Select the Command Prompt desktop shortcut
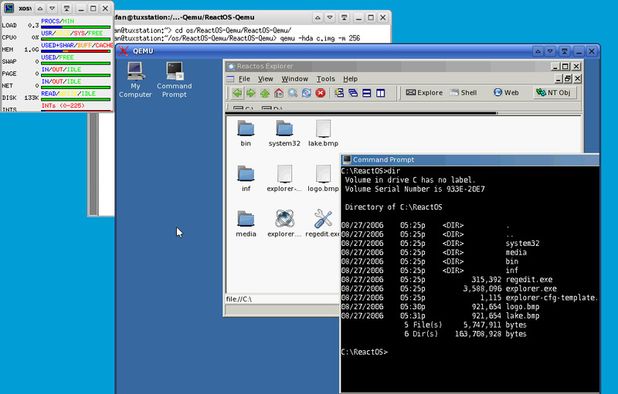This screenshot has width=618, height=394. click(174, 80)
